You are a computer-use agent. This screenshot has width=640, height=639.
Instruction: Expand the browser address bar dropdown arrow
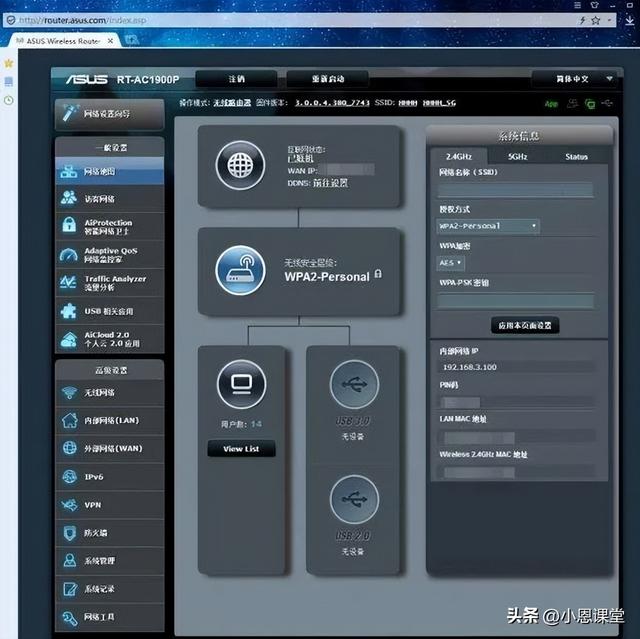click(x=609, y=20)
